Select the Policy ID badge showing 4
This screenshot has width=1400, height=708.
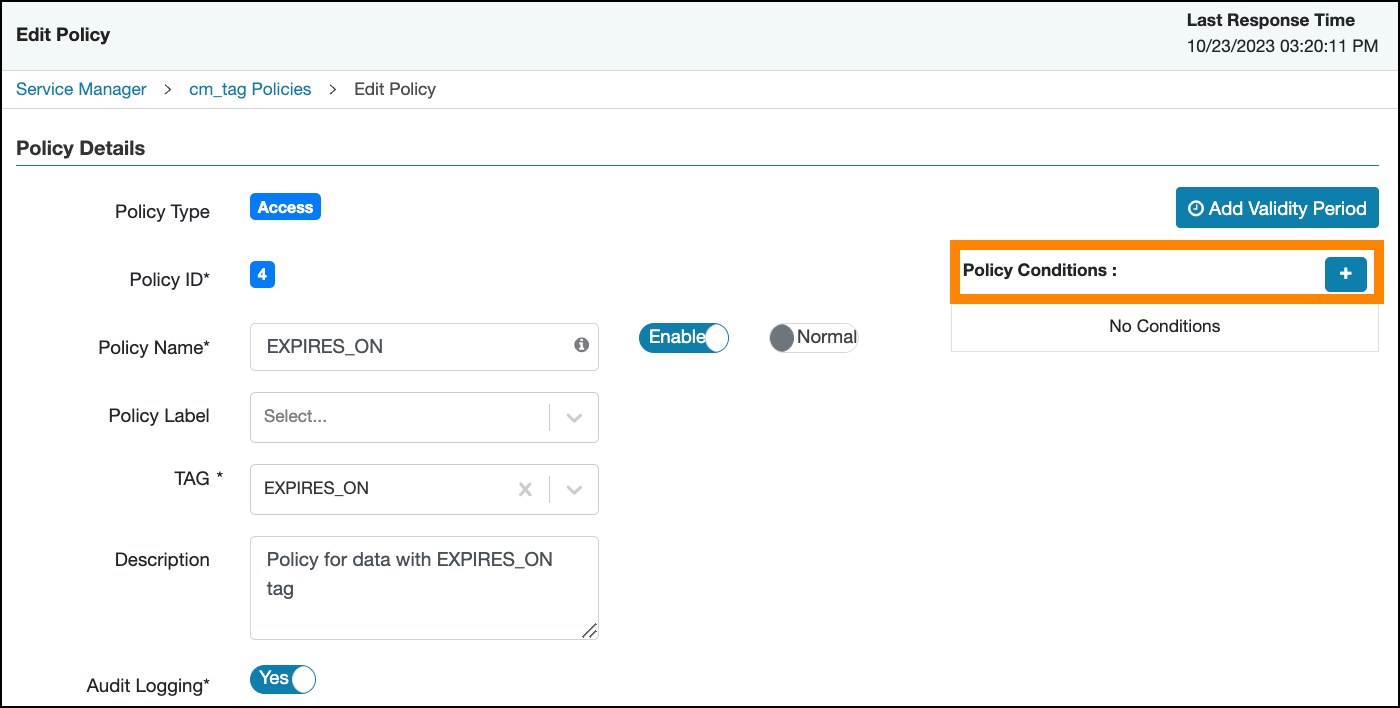(262, 275)
